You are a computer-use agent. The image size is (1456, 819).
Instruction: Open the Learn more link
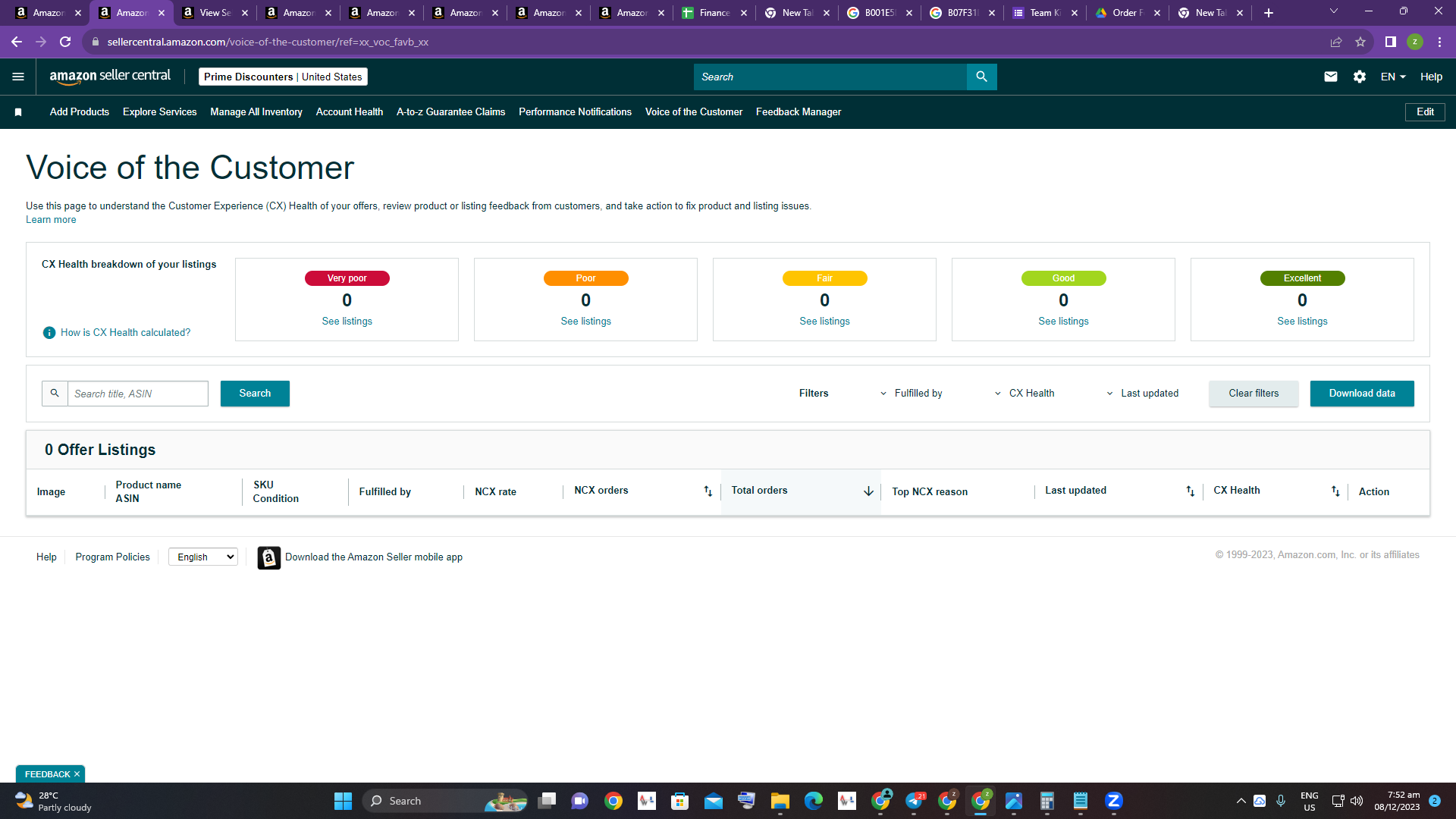tap(51, 220)
